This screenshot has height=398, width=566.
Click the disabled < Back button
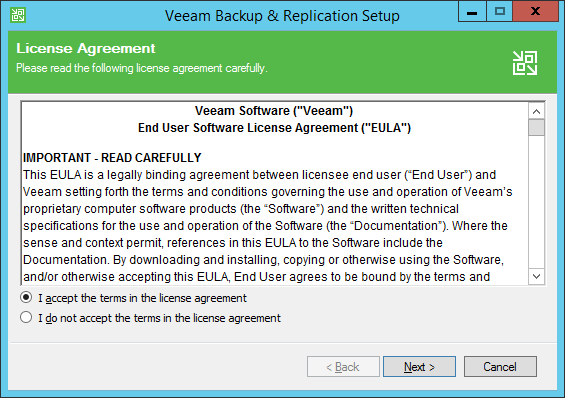pos(343,367)
